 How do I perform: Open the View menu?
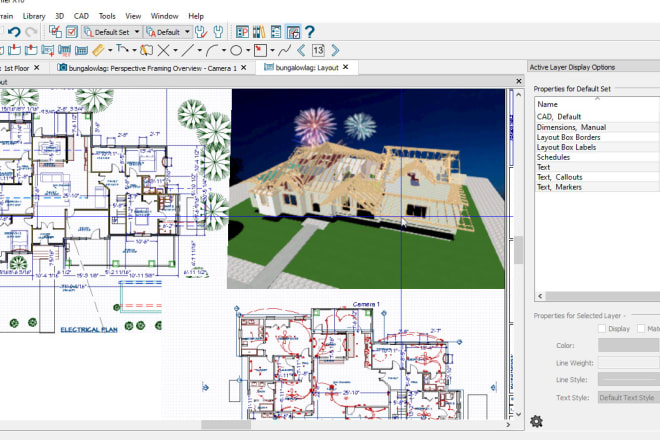(x=133, y=16)
